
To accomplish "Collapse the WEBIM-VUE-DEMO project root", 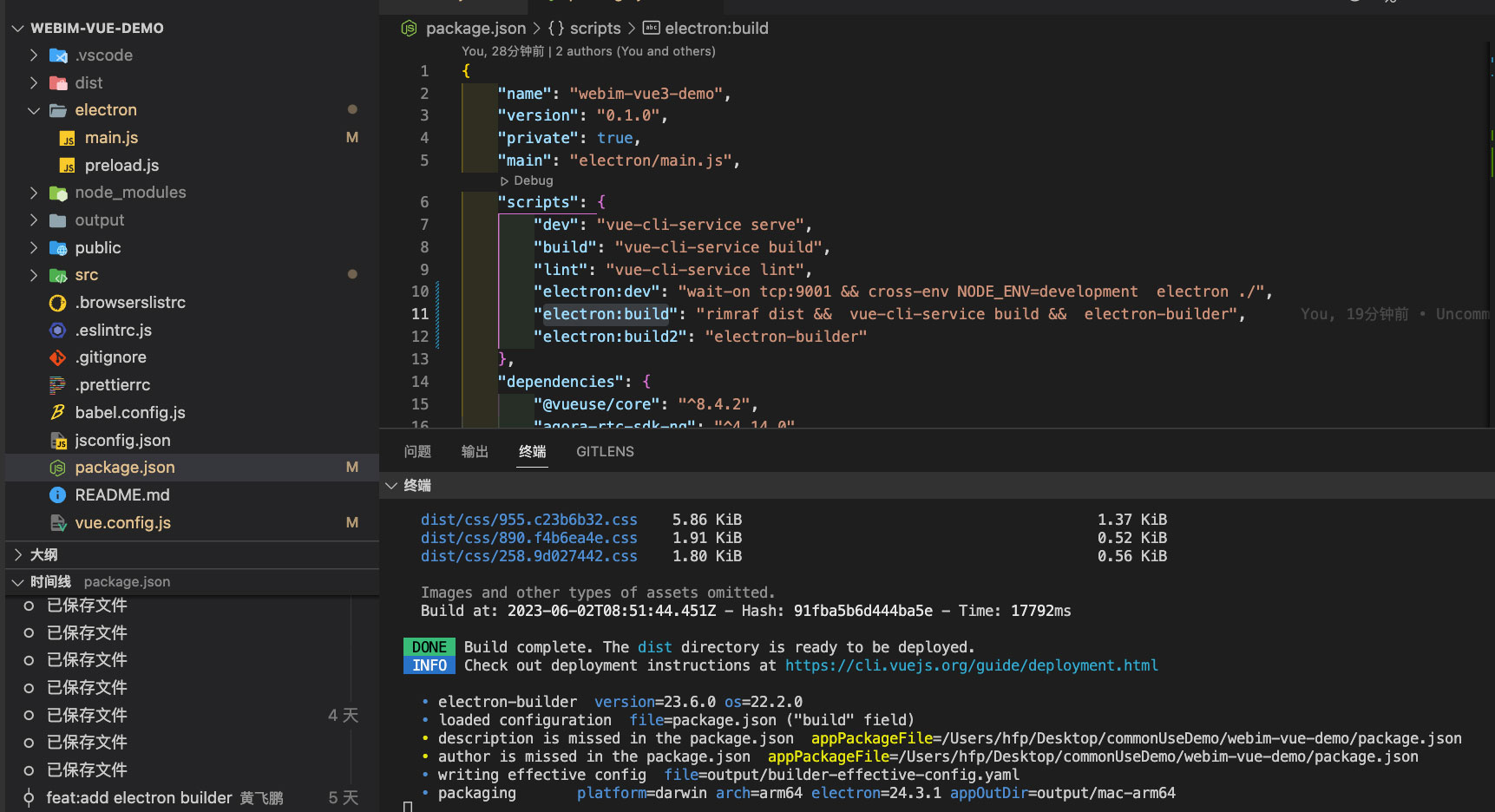I will tap(17, 29).
